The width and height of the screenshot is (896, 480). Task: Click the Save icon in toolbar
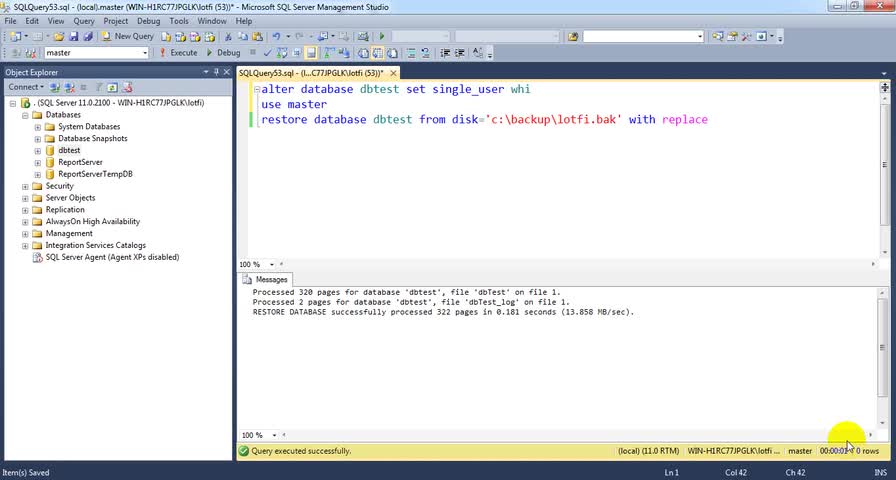click(73, 36)
